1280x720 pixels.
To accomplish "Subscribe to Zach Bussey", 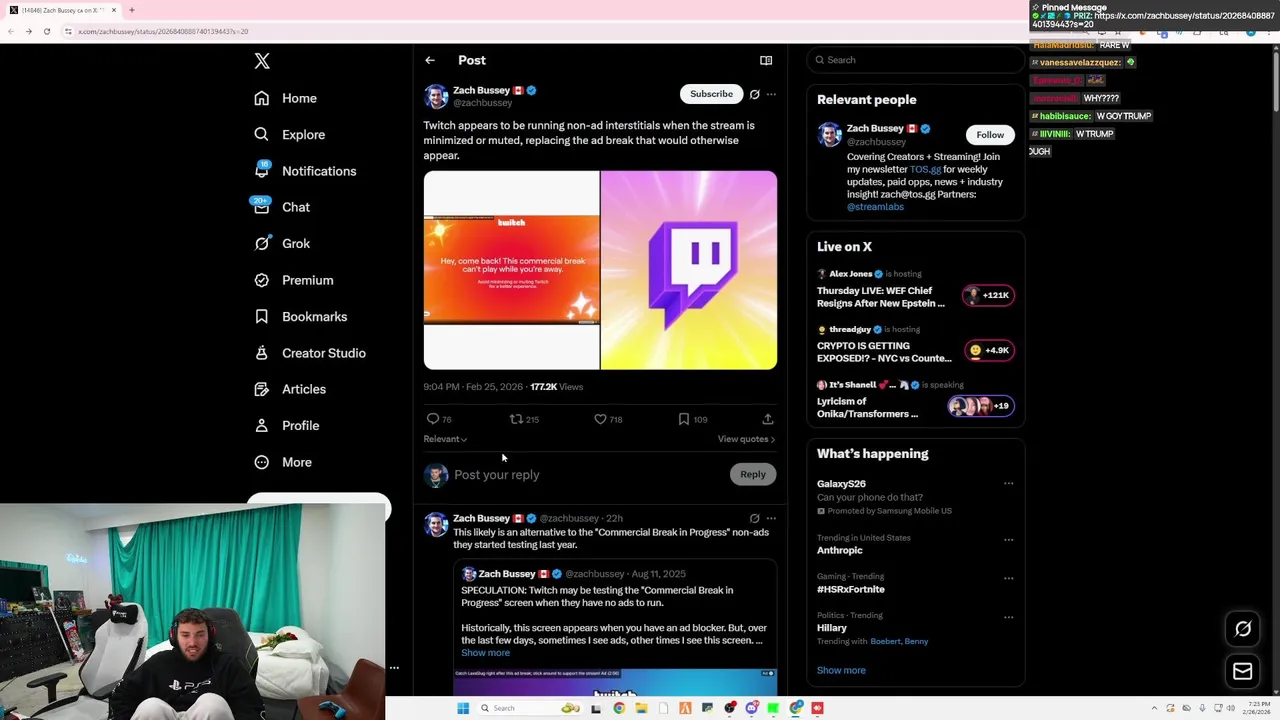I will pos(711,94).
